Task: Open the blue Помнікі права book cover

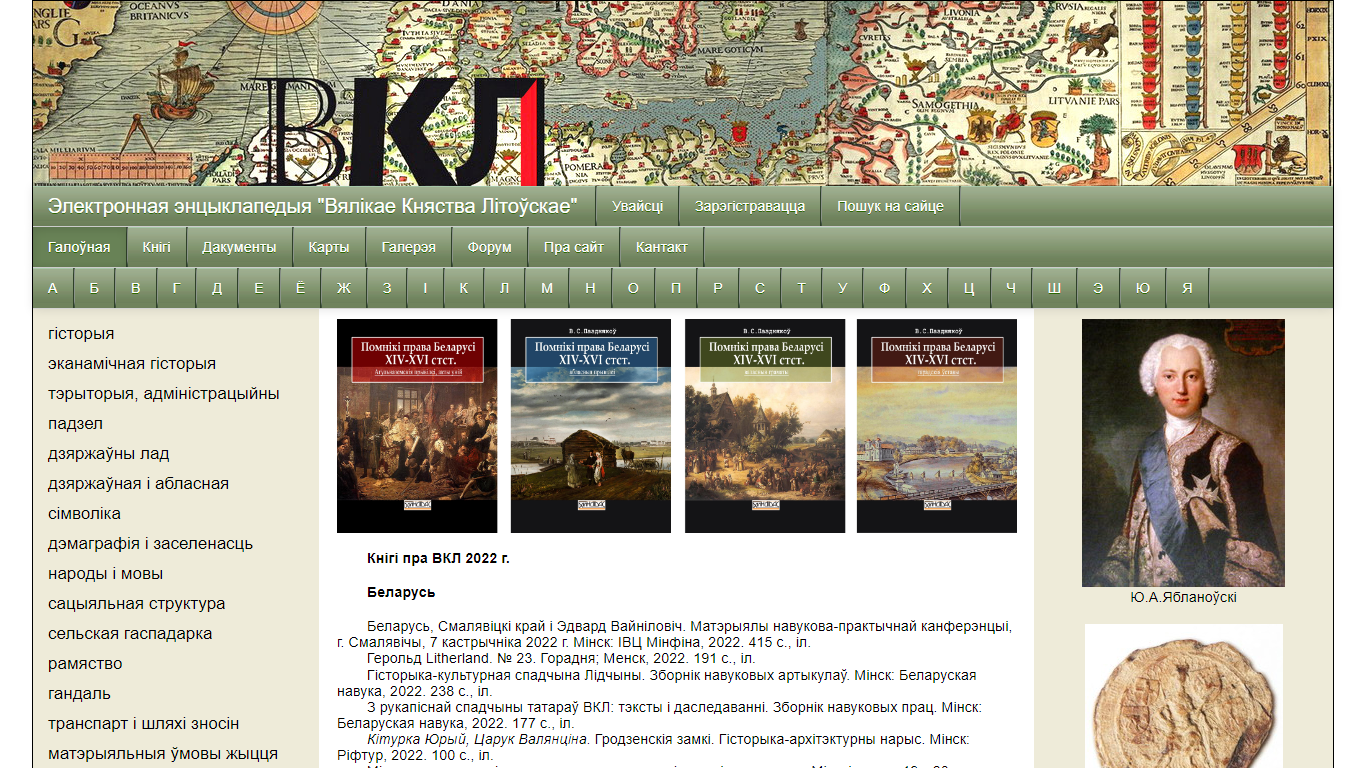Action: click(591, 426)
